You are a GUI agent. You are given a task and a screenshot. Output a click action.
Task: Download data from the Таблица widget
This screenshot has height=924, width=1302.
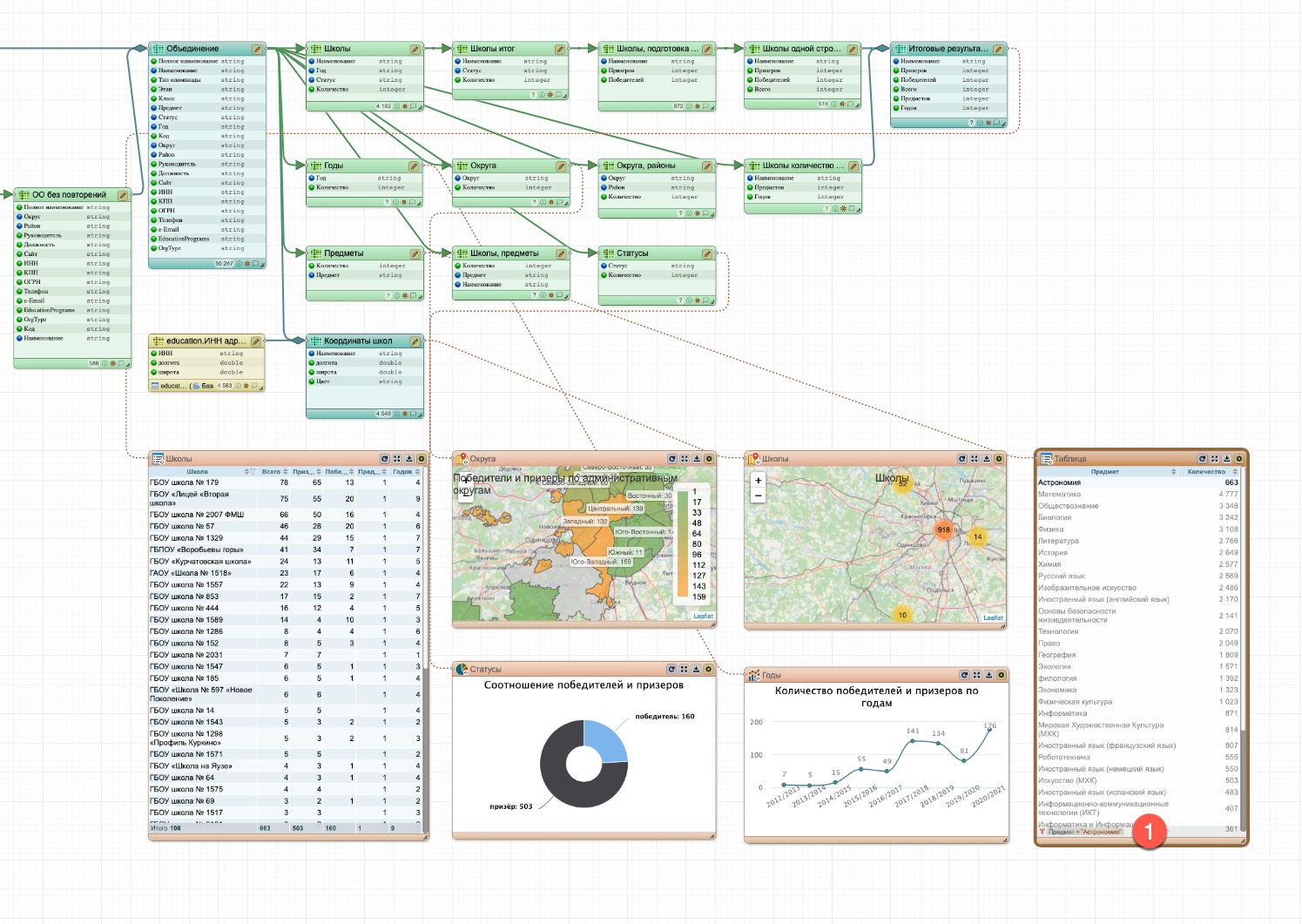[x=1226, y=459]
